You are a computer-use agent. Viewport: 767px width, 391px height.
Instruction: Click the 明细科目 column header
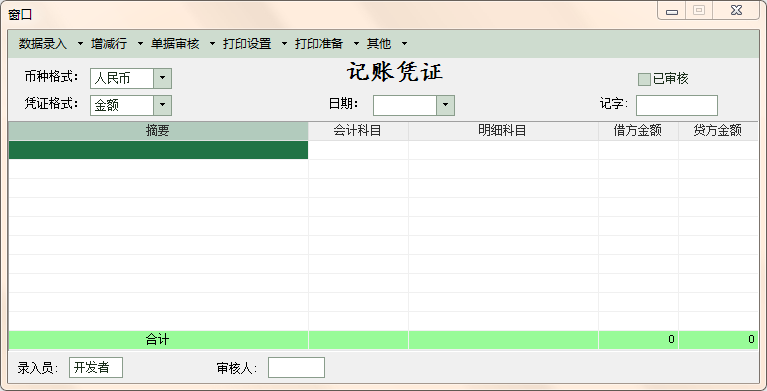tap(503, 131)
